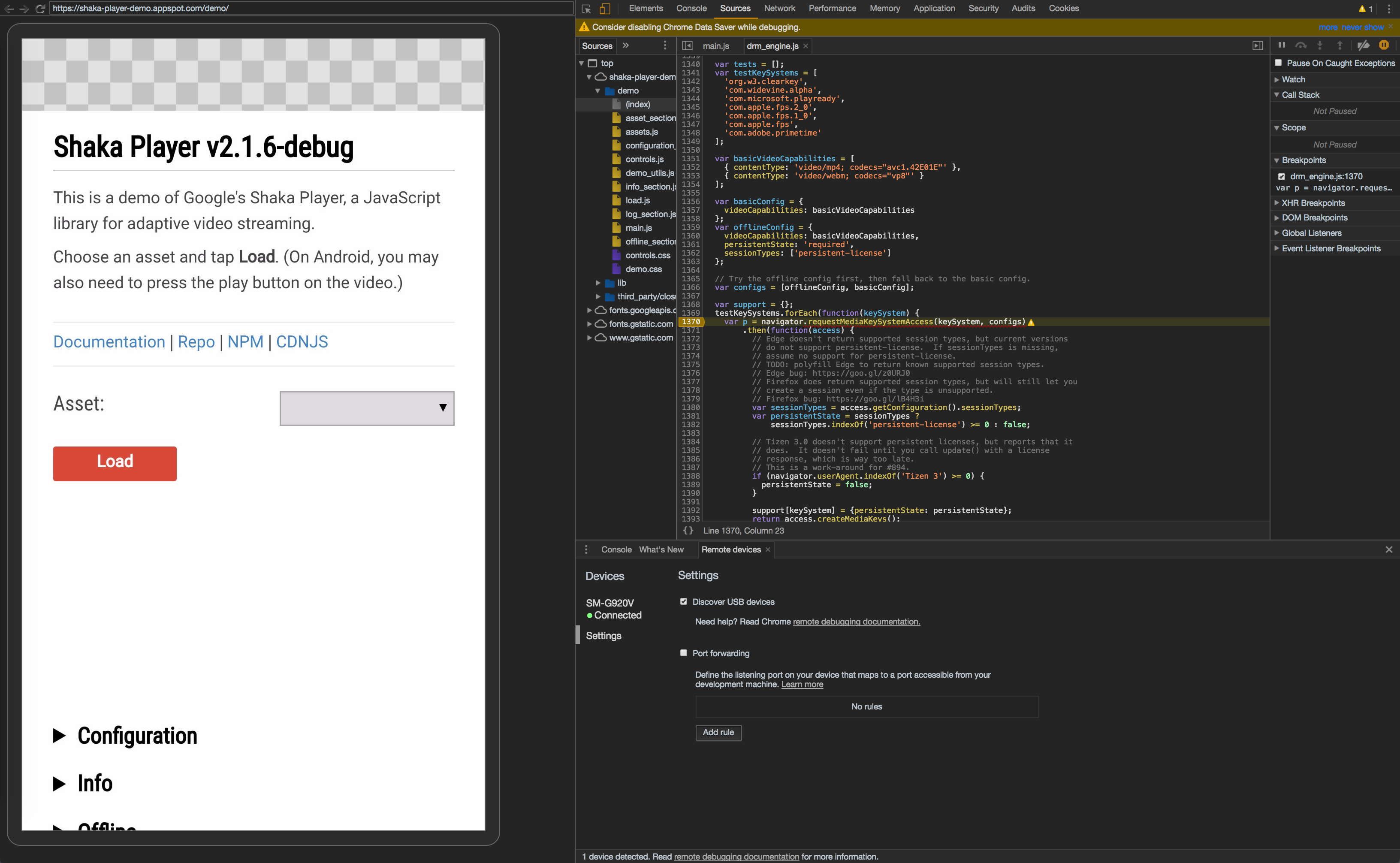Click the Deactivate breakpoints icon
Image resolution: width=1400 pixels, height=863 pixels.
pyautogui.click(x=1364, y=45)
